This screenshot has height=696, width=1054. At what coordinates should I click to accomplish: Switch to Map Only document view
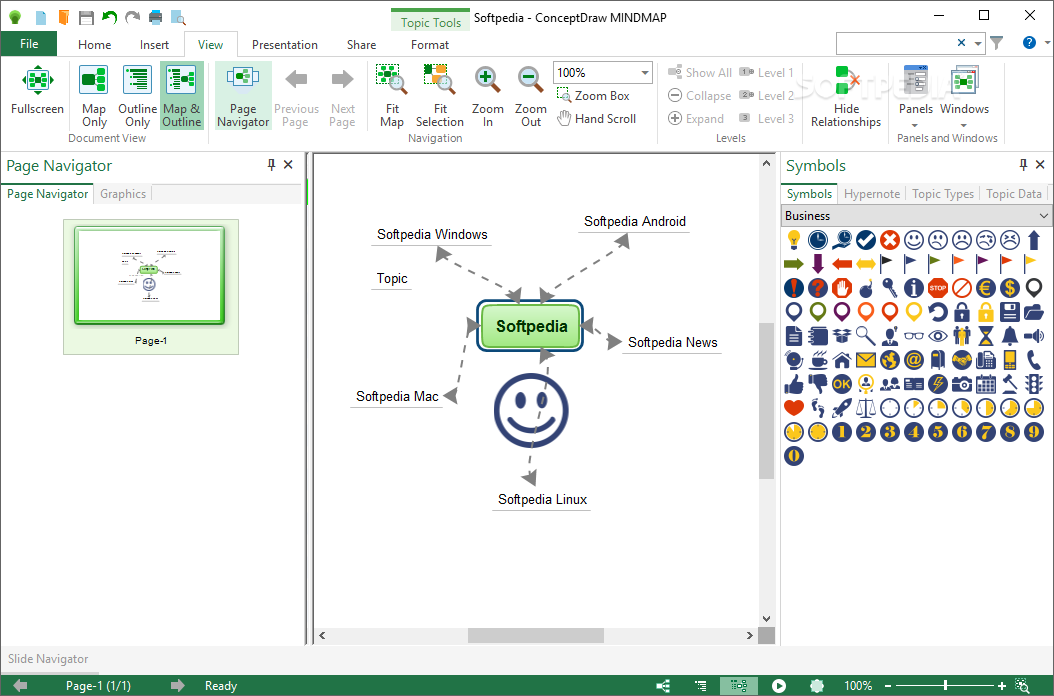coord(94,95)
